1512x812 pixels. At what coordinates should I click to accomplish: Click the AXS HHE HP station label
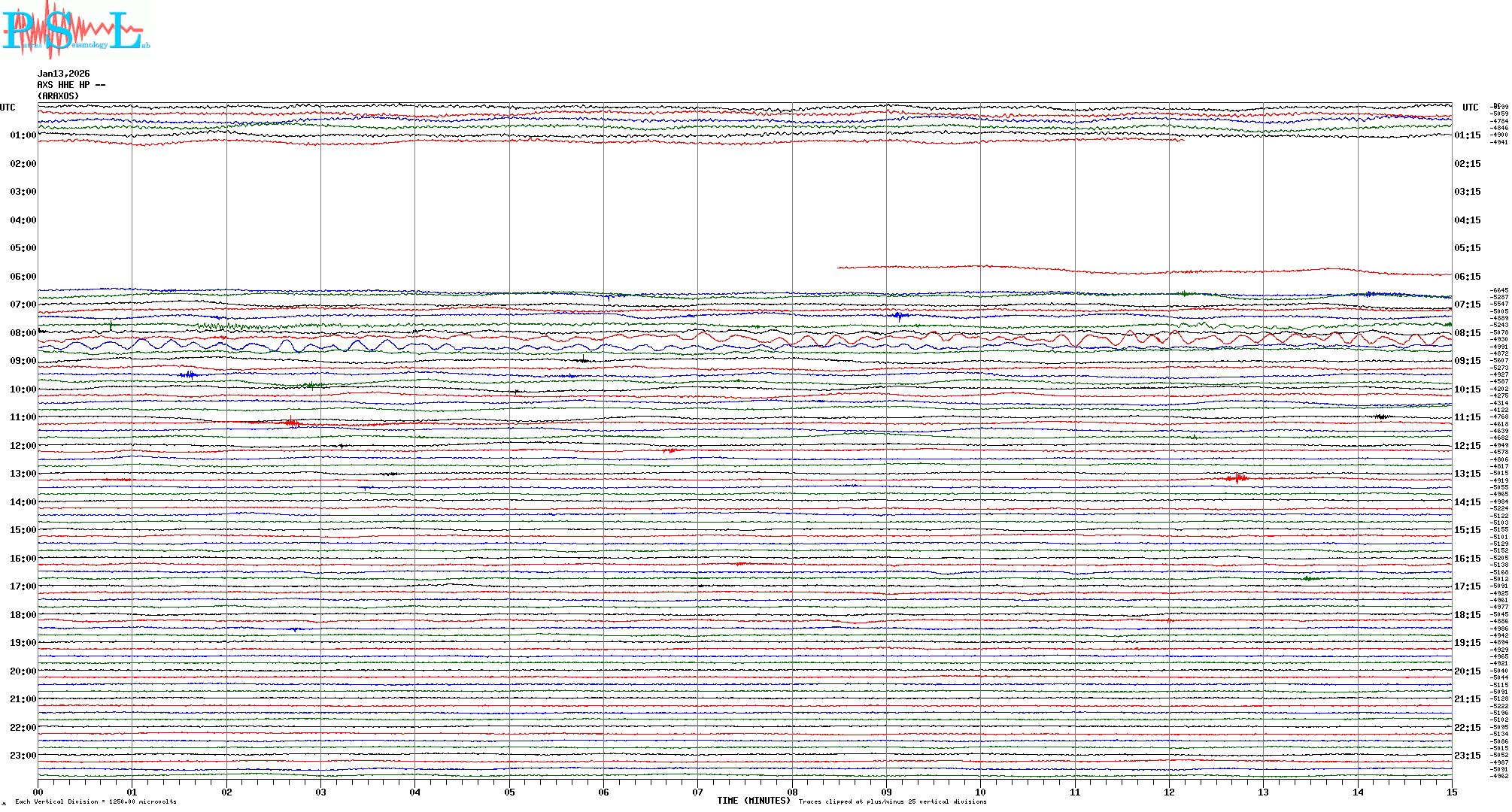click(x=71, y=85)
